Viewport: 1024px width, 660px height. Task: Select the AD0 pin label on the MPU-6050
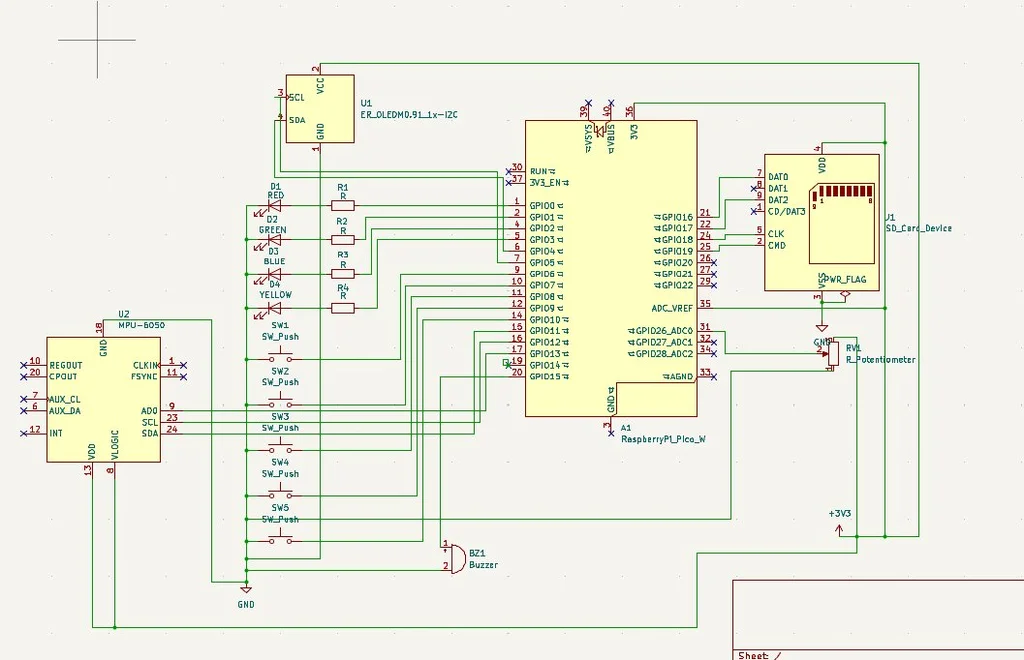click(150, 411)
